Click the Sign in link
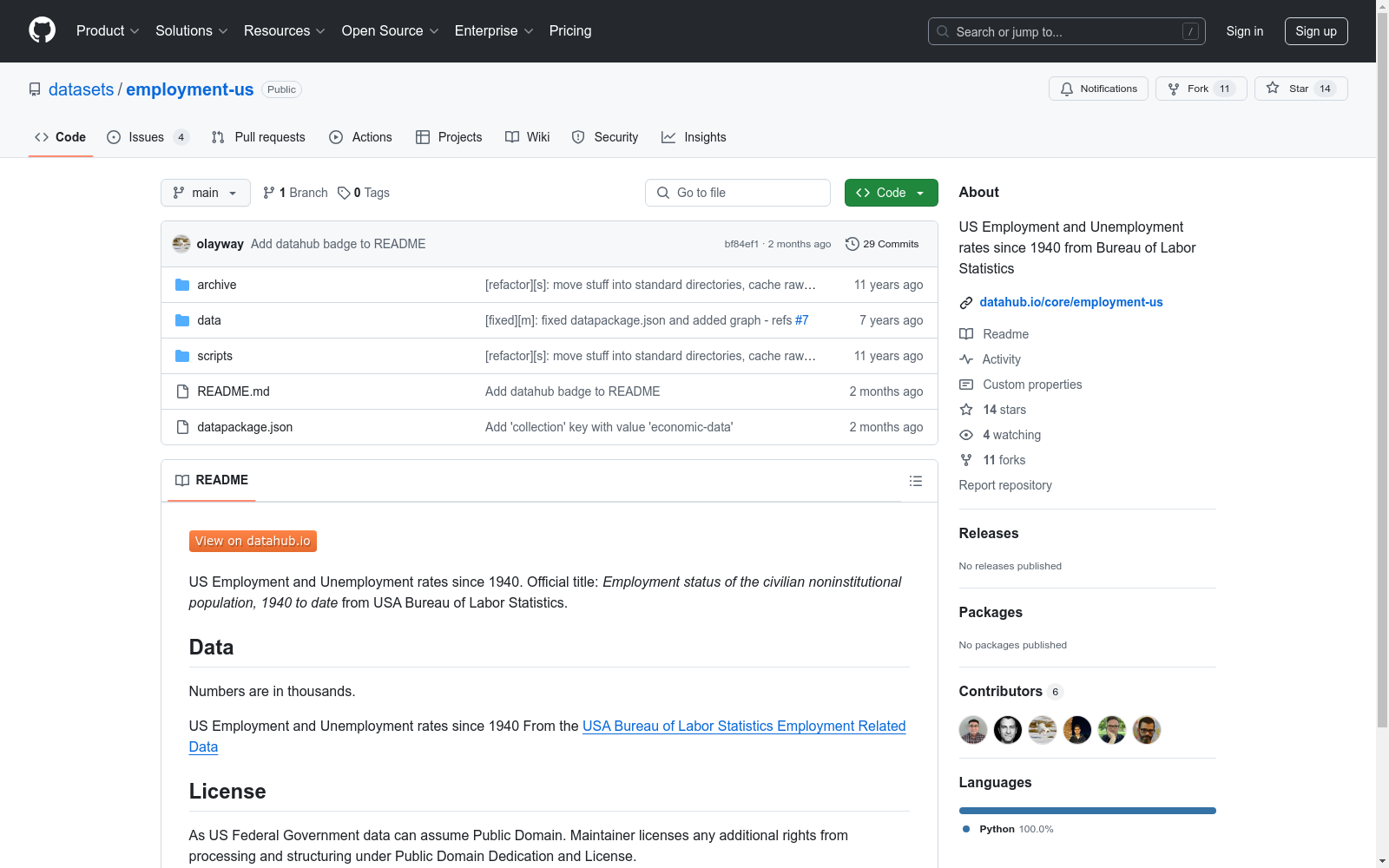The width and height of the screenshot is (1389, 868). point(1245,31)
